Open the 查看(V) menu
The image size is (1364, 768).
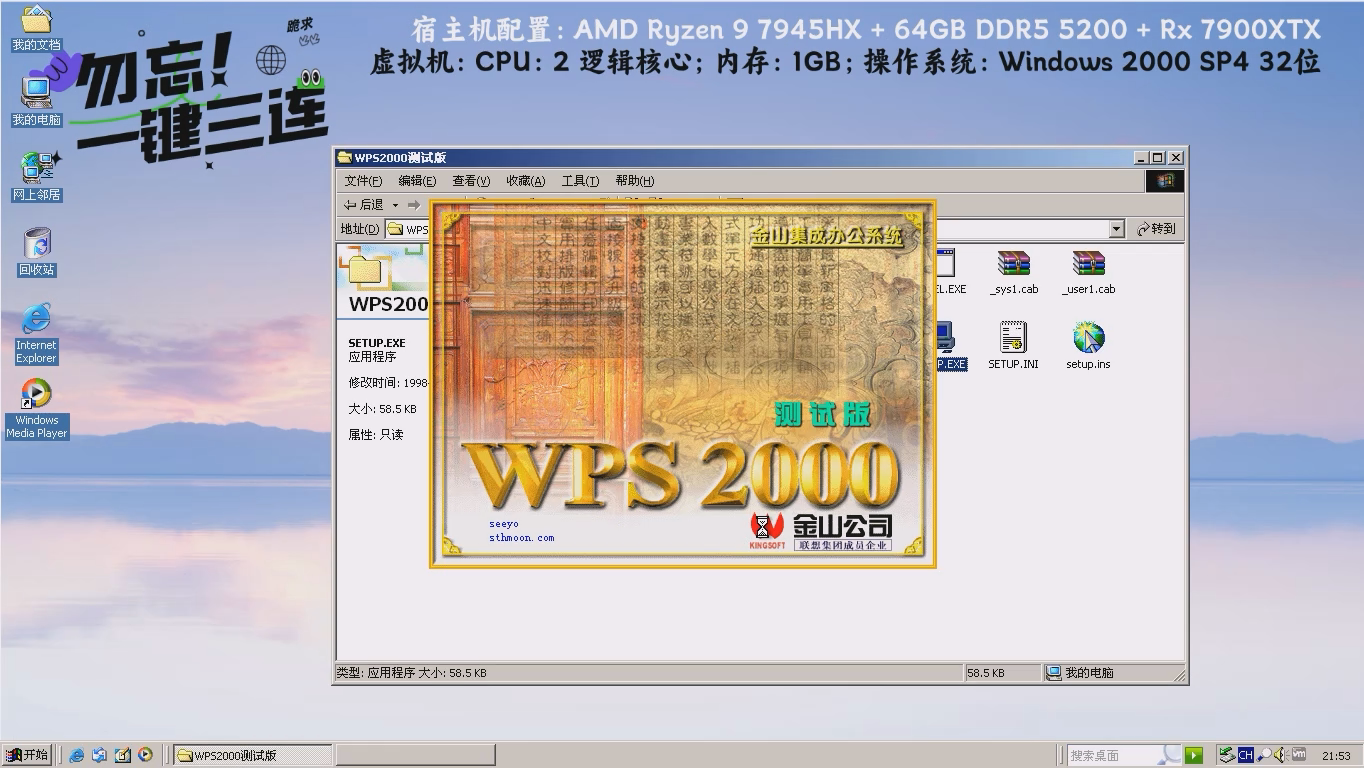click(x=471, y=181)
